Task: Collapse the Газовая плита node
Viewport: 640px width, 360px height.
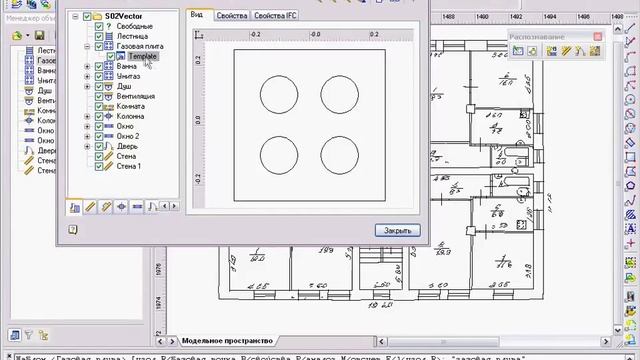Action: tap(87, 47)
